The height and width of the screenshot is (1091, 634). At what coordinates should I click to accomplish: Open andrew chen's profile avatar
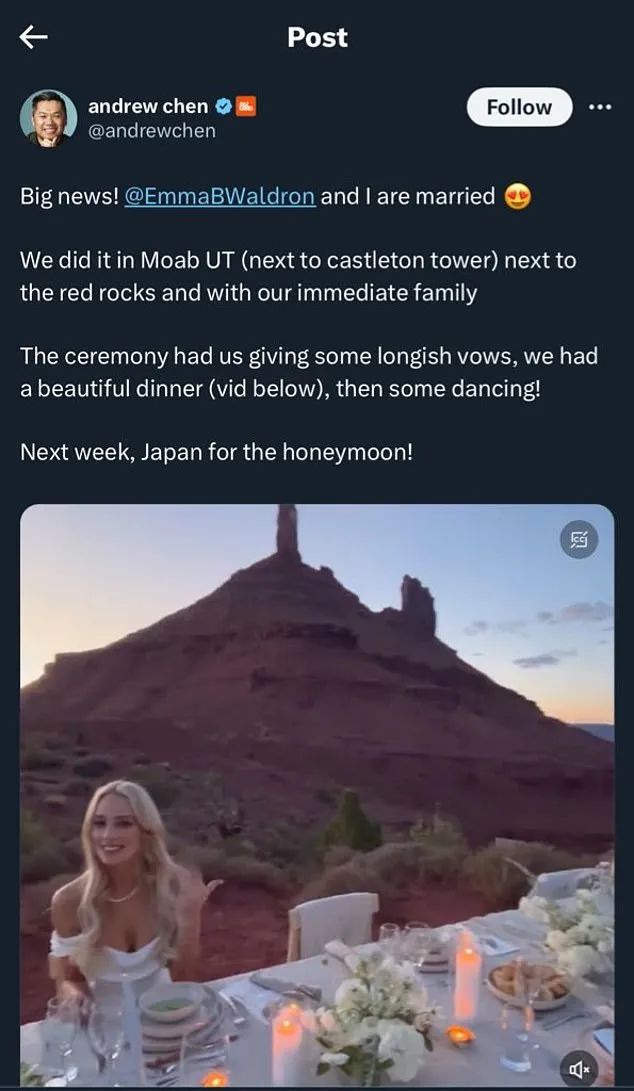click(48, 118)
